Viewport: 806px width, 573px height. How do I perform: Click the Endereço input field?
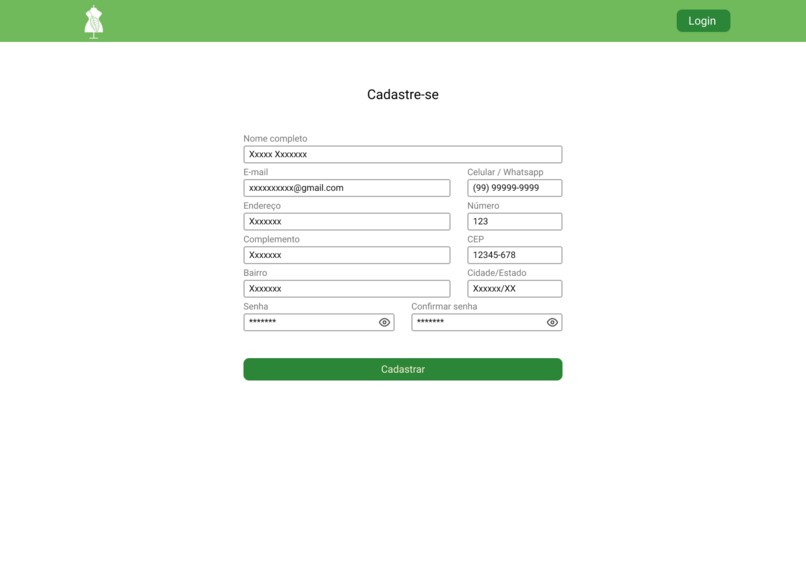coord(346,221)
